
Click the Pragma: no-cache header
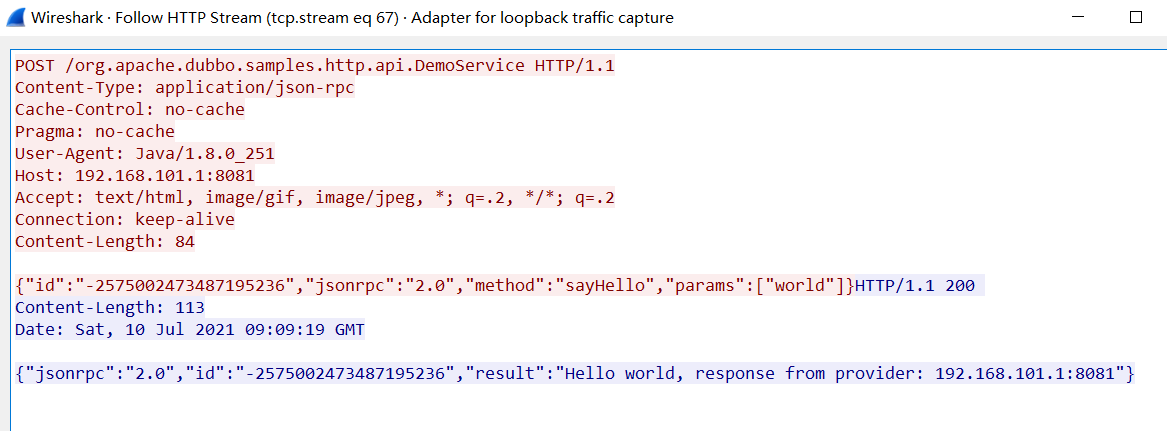94,132
